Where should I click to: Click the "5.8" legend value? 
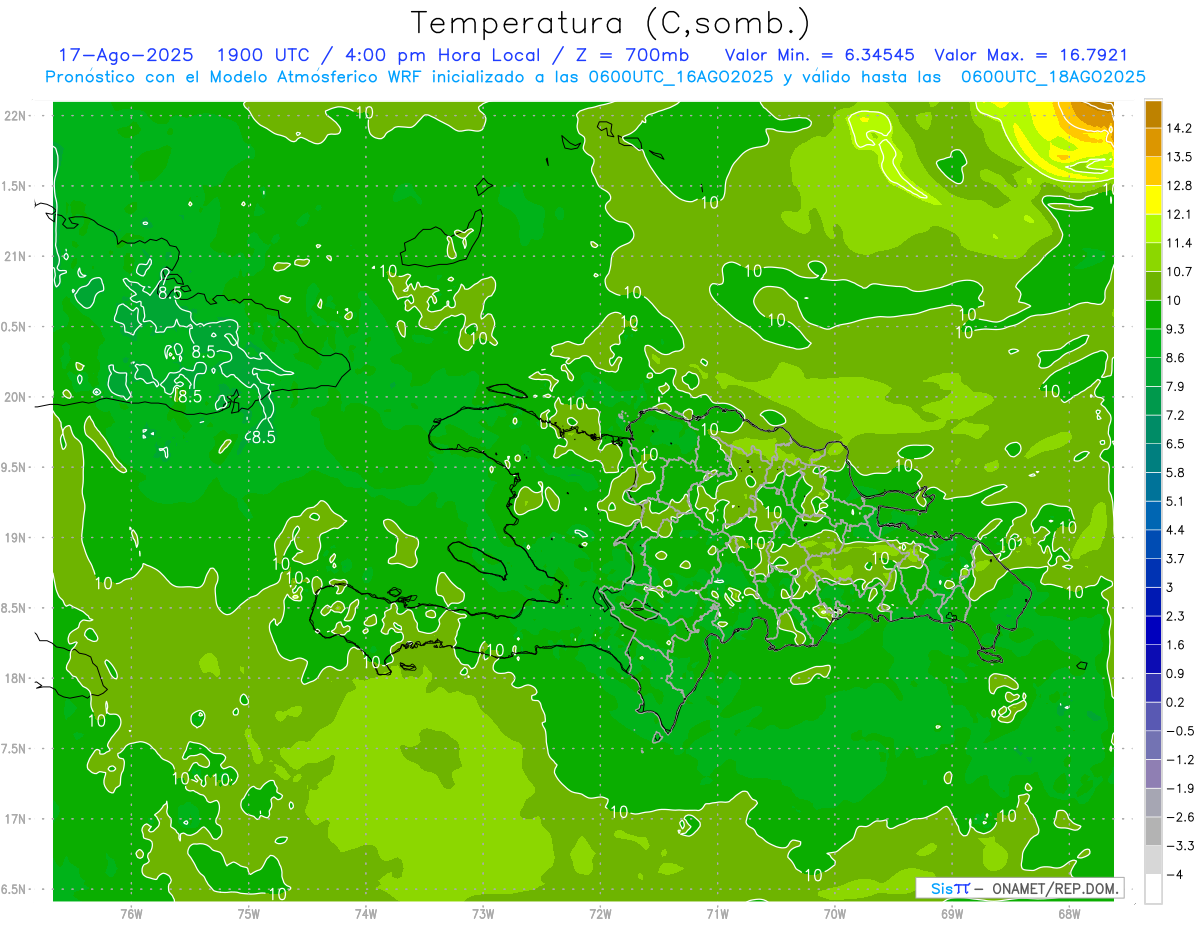[x=1175, y=472]
